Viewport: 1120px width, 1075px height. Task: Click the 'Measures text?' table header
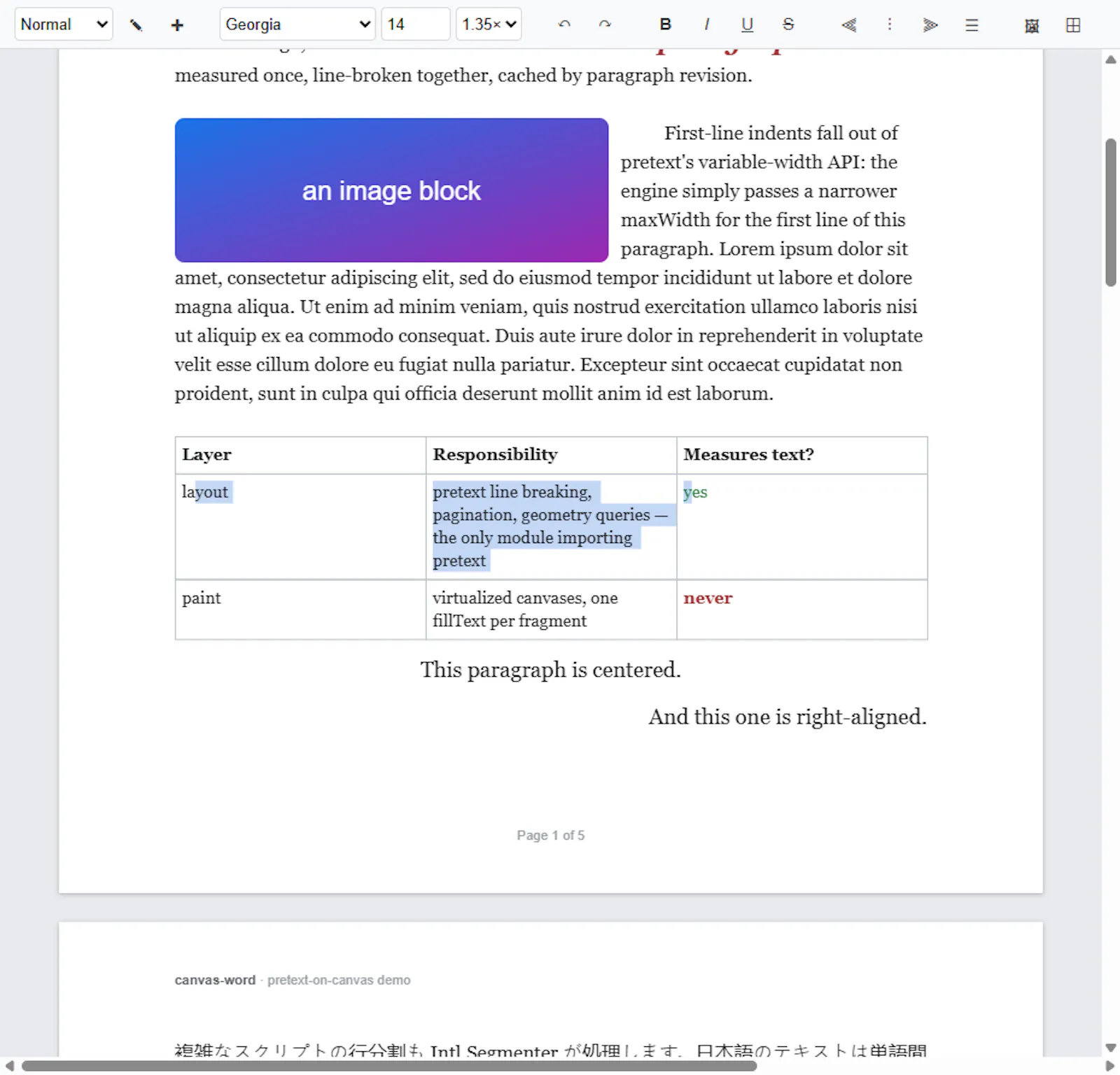pyautogui.click(x=802, y=455)
